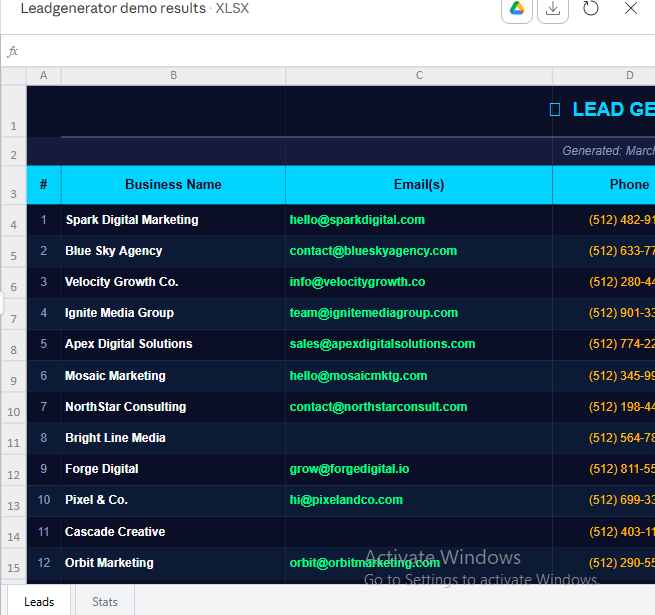The height and width of the screenshot is (615, 655).
Task: Select column B header
Action: (x=173, y=75)
